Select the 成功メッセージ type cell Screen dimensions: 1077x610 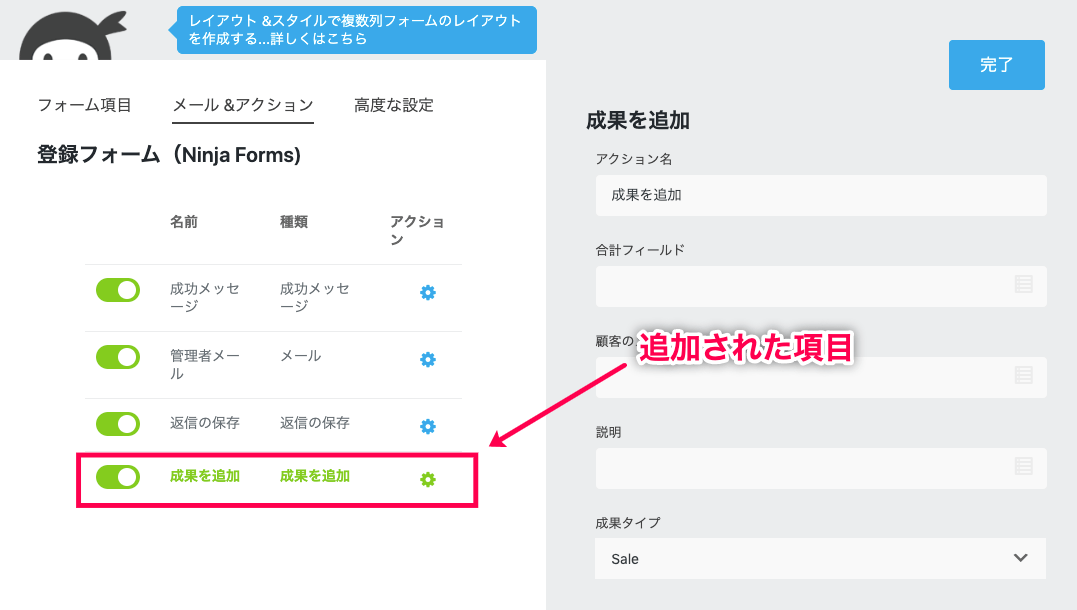(x=315, y=297)
